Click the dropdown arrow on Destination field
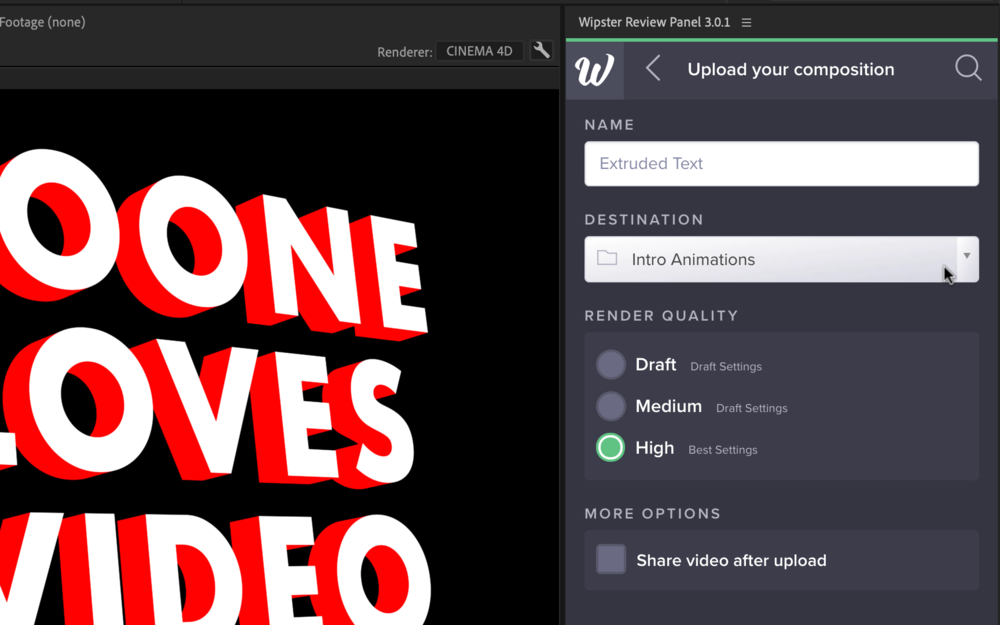Image resolution: width=1000 pixels, height=625 pixels. click(x=967, y=256)
